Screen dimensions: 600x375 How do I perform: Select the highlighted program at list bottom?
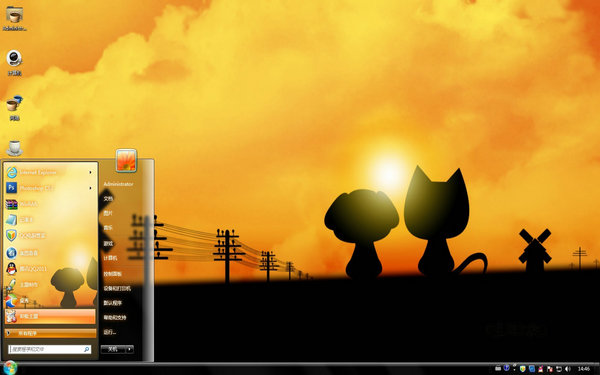click(50, 316)
